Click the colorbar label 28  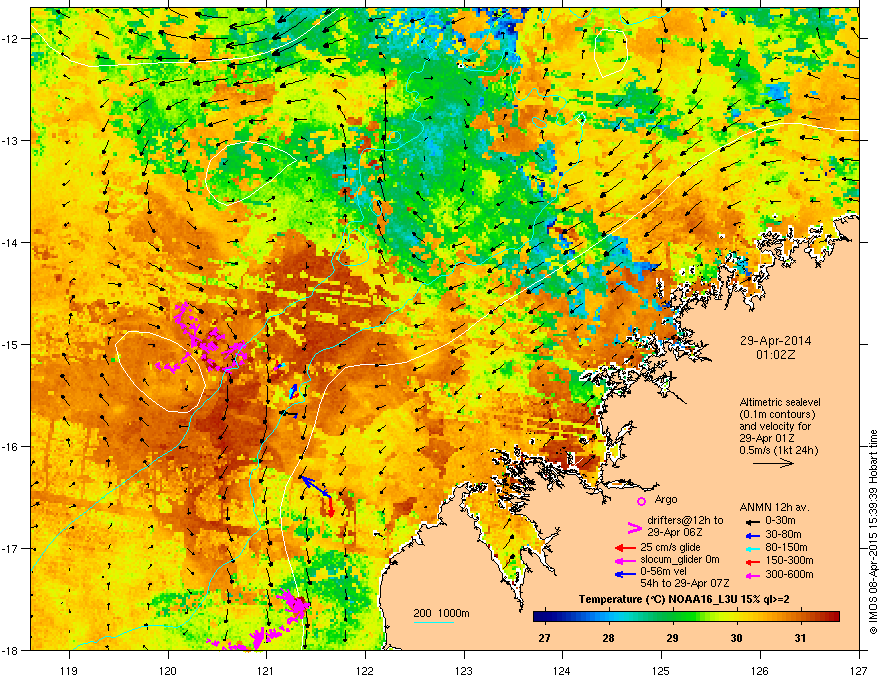pos(608,638)
